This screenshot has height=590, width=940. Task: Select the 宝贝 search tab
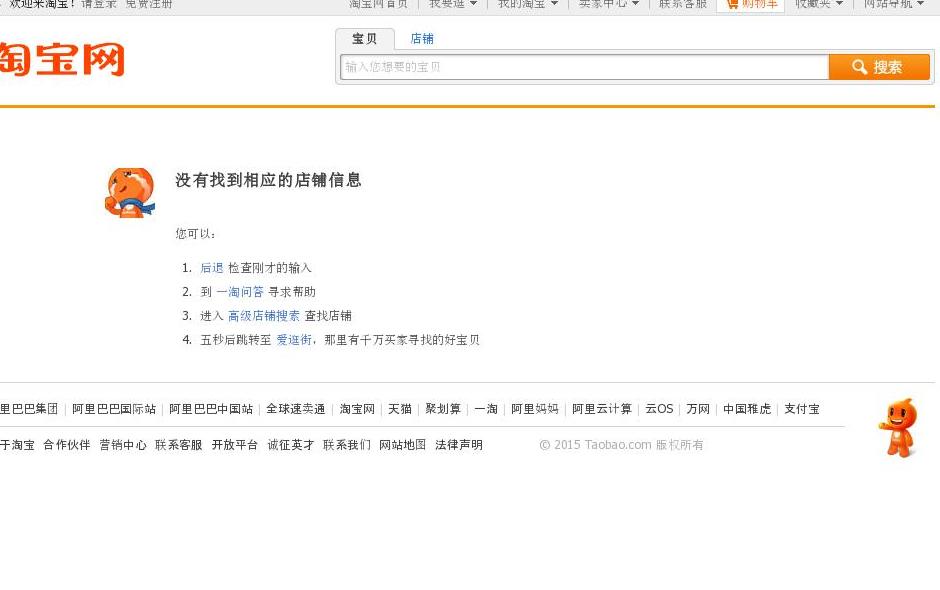point(364,39)
